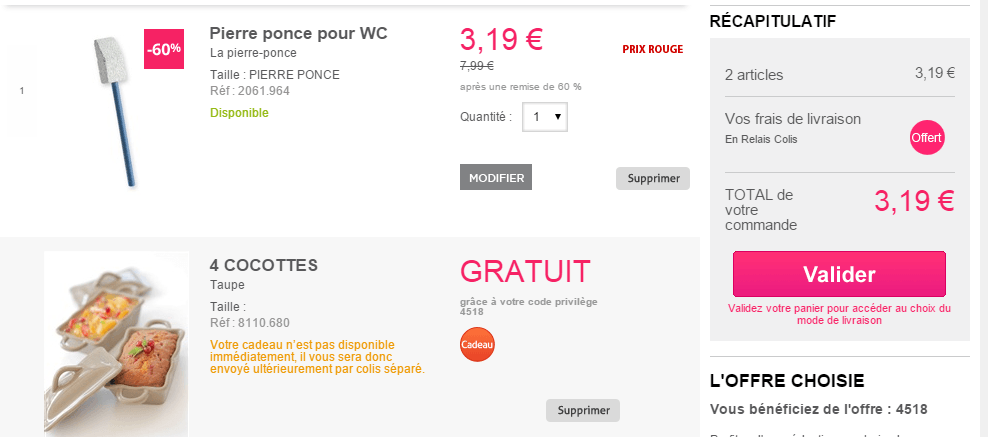Click the 2 articles summary line

[754, 74]
